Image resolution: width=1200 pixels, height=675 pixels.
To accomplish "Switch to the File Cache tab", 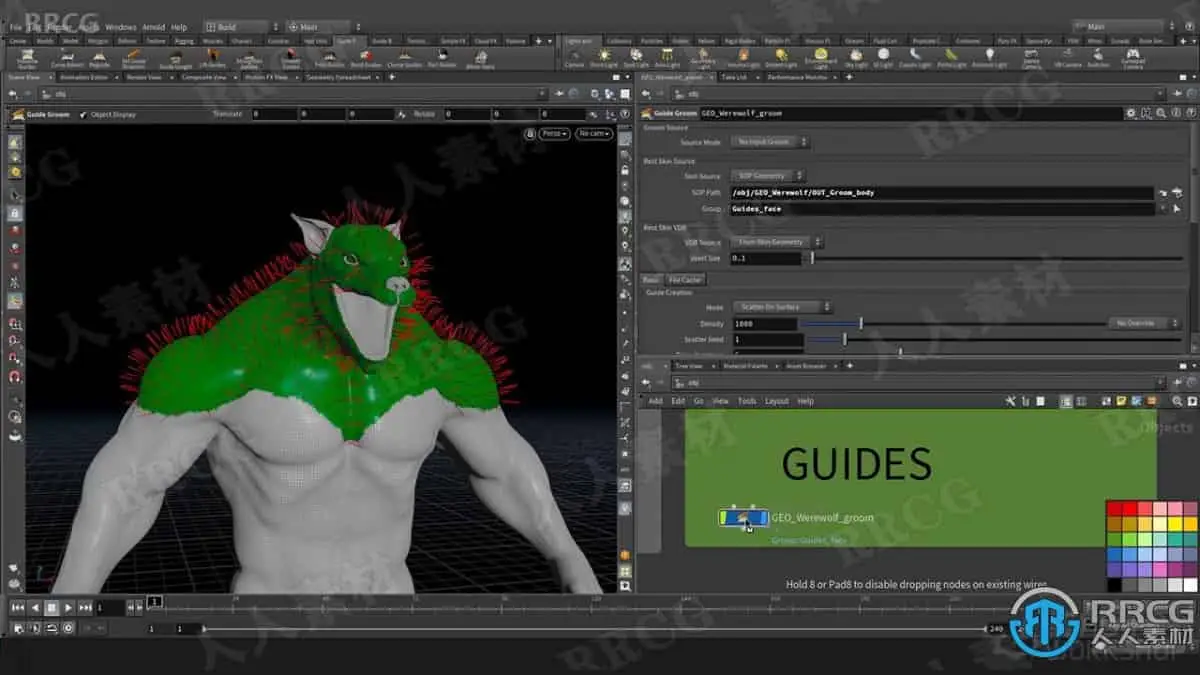I will pos(686,280).
